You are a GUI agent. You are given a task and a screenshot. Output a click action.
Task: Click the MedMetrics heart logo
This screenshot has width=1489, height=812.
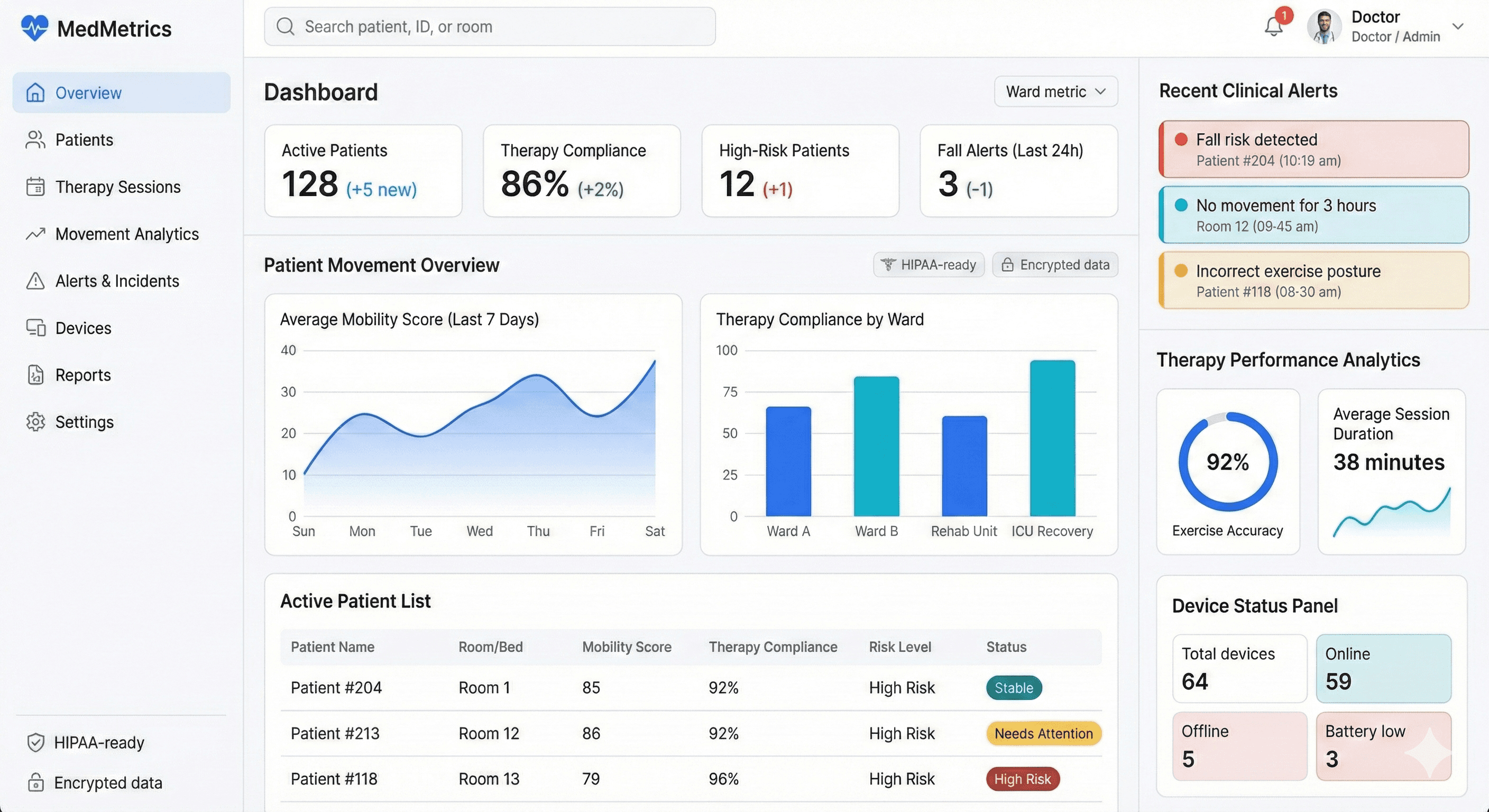coord(35,27)
